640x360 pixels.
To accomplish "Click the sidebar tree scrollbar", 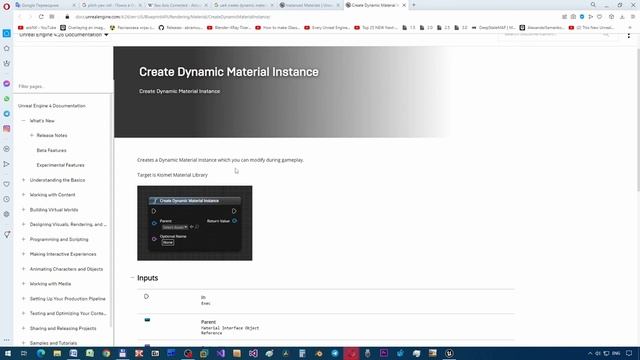I will click(111, 210).
